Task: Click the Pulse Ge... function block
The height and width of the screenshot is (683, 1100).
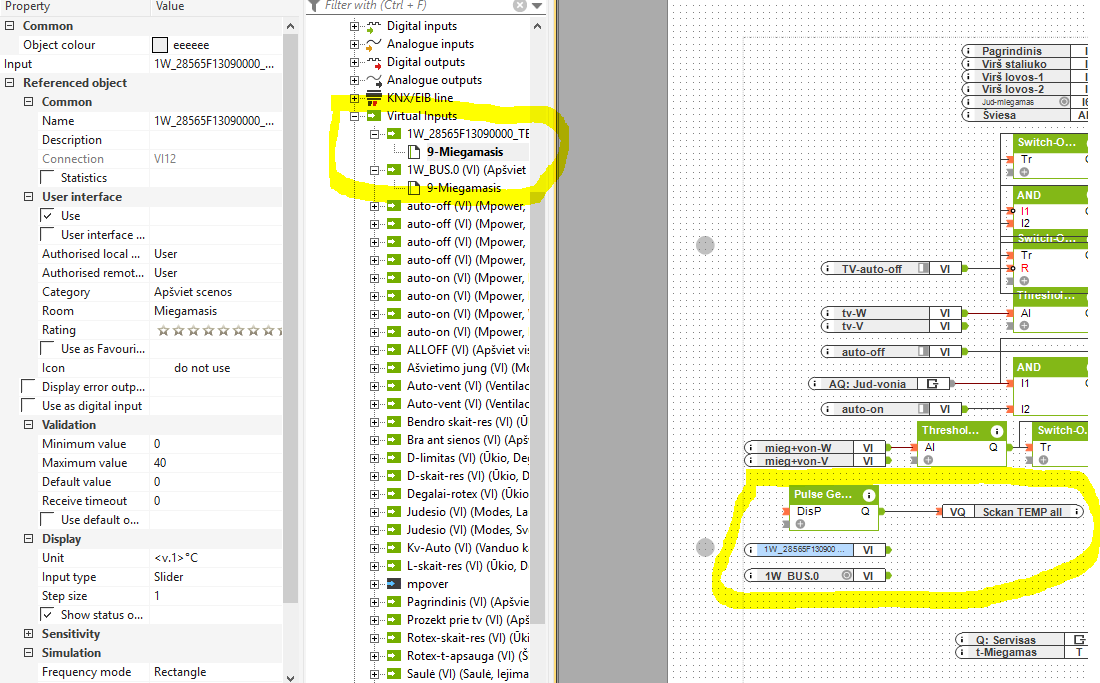Action: coord(833,507)
